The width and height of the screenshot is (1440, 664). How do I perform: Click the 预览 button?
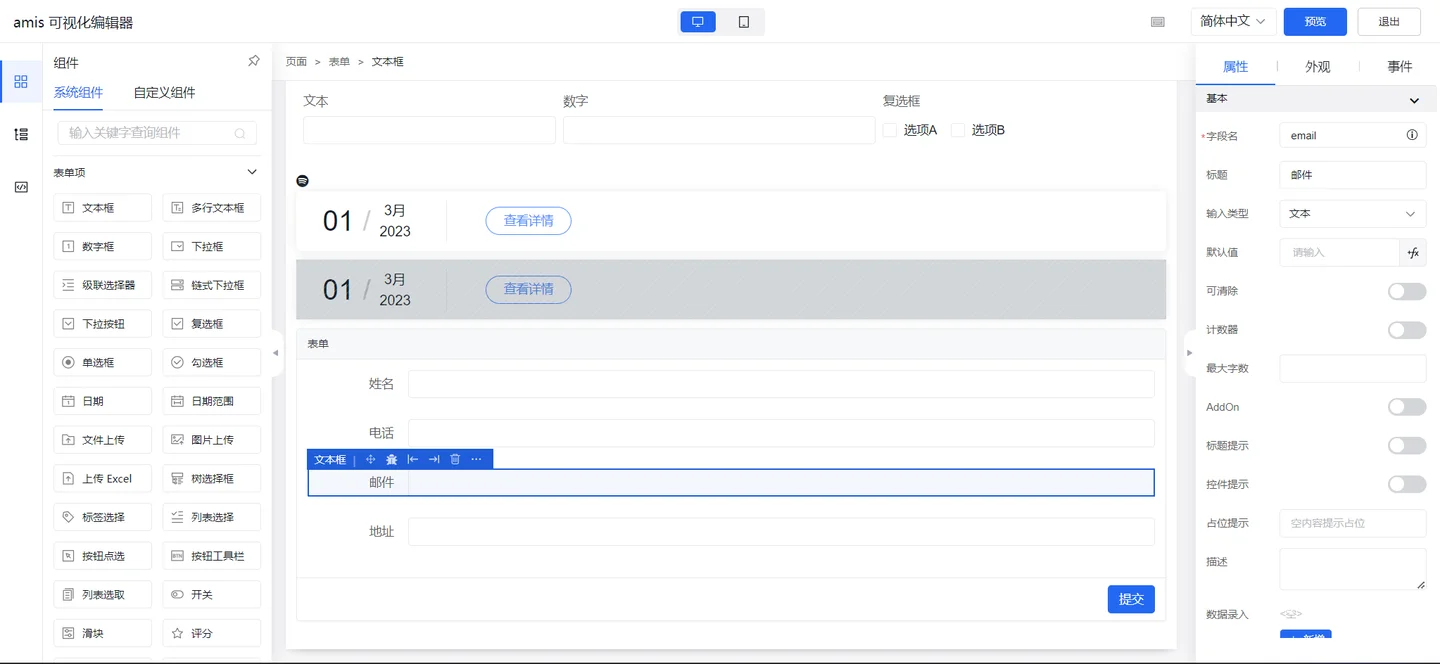click(1315, 21)
